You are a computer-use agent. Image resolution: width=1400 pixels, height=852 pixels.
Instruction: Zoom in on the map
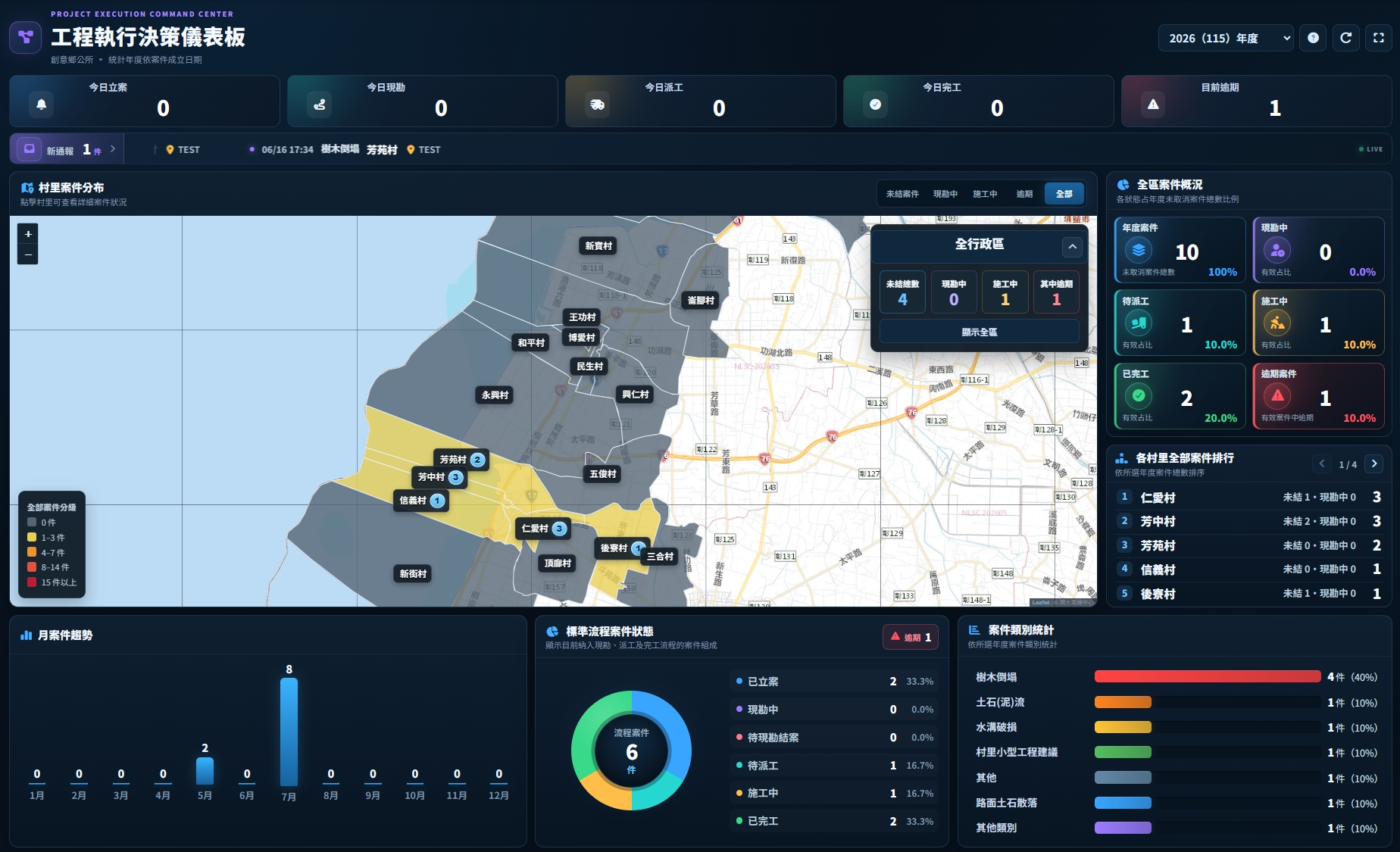[28, 234]
